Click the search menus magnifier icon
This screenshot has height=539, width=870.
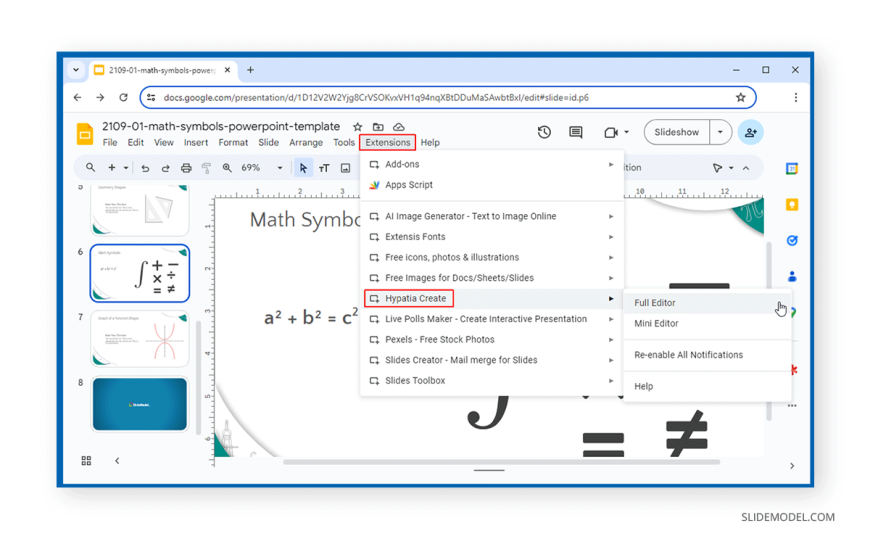pos(90,167)
